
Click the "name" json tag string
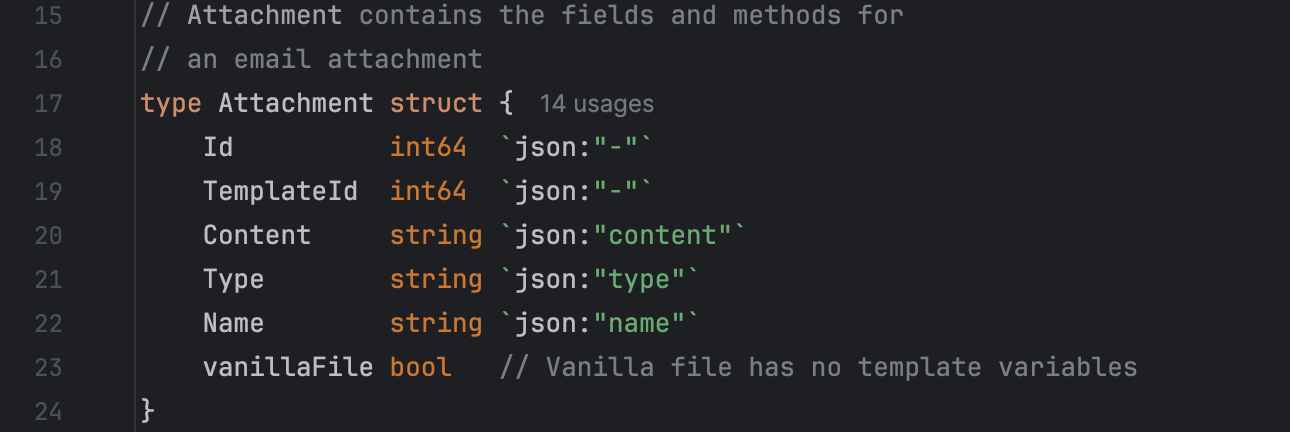pyautogui.click(x=640, y=324)
